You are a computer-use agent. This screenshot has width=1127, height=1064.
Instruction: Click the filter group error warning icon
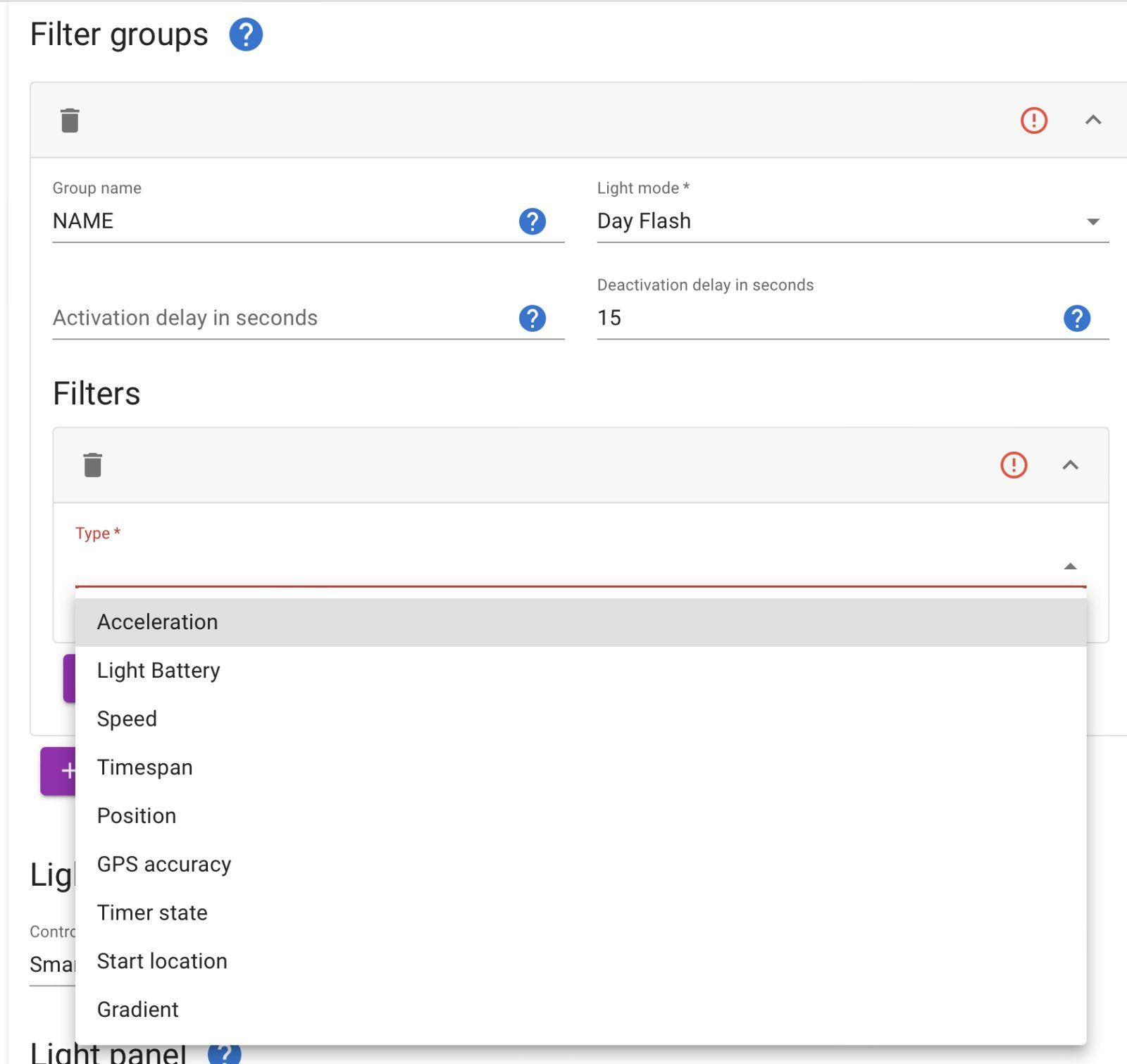[1033, 120]
